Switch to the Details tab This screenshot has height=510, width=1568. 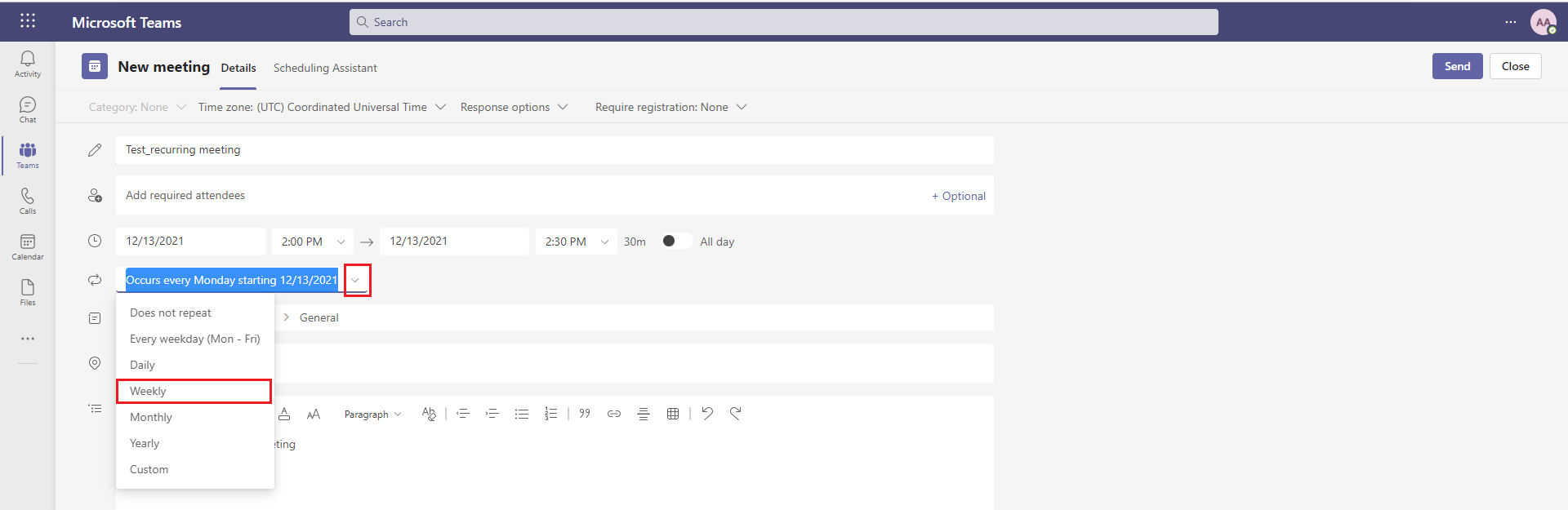pyautogui.click(x=238, y=68)
